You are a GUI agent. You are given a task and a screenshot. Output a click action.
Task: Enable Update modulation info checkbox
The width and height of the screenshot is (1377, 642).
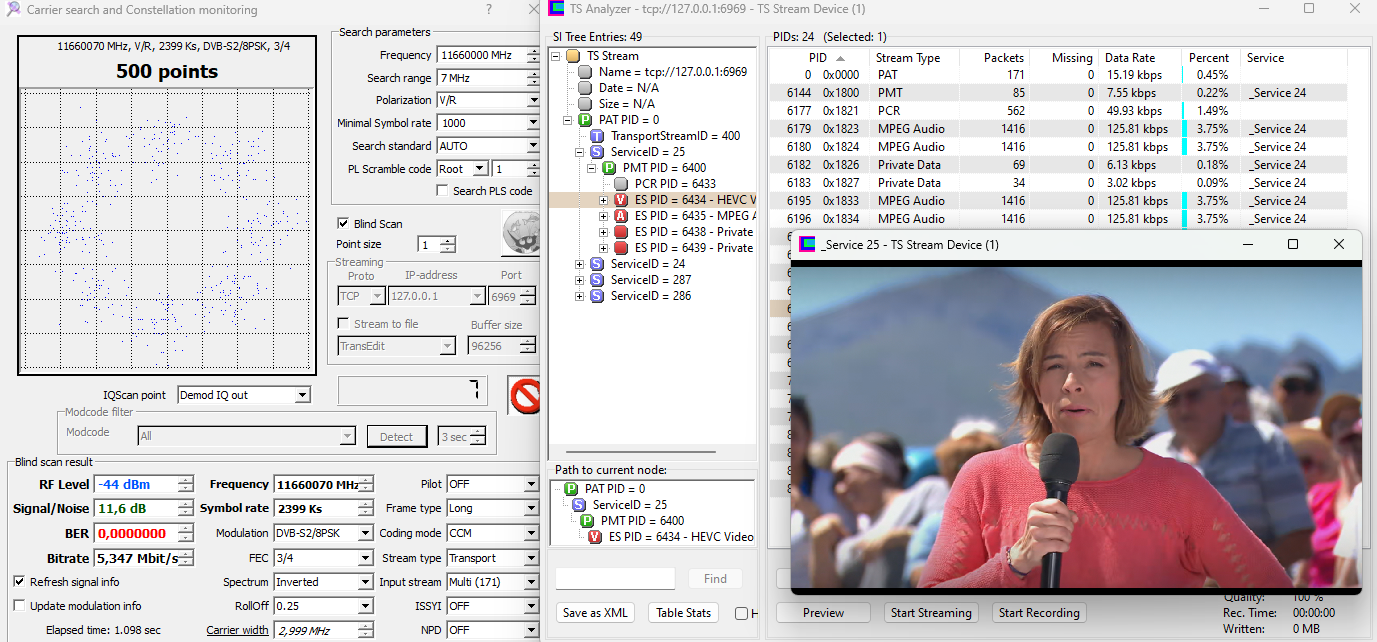20,606
